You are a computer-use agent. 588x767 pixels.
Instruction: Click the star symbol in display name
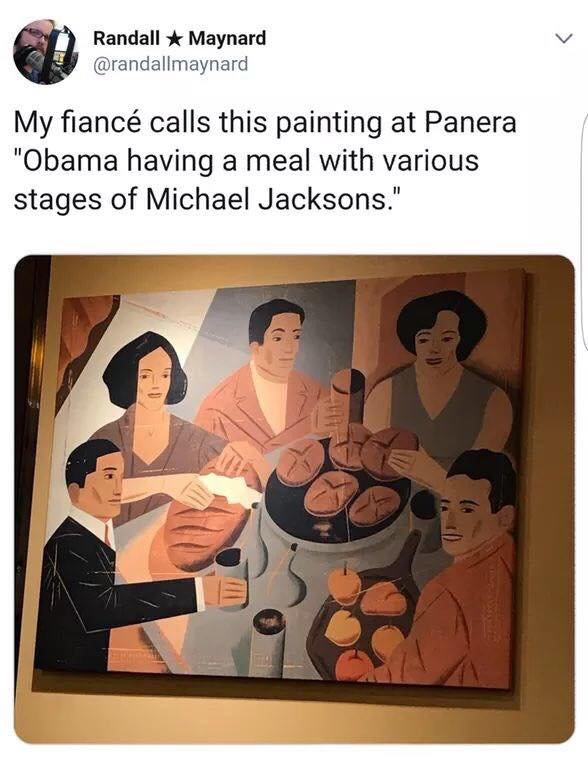coord(174,39)
